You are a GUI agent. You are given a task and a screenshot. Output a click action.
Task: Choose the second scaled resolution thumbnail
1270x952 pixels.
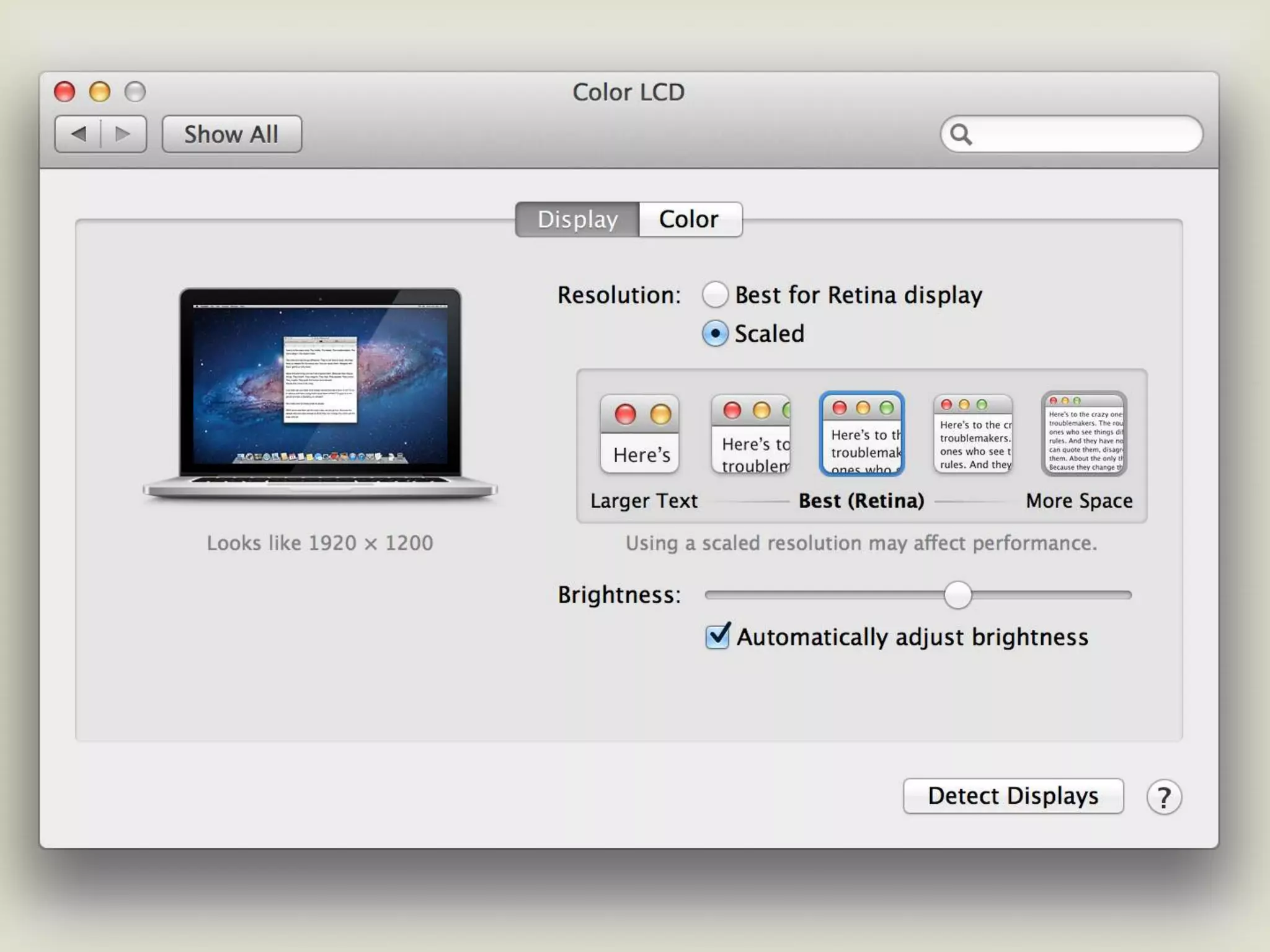click(751, 434)
